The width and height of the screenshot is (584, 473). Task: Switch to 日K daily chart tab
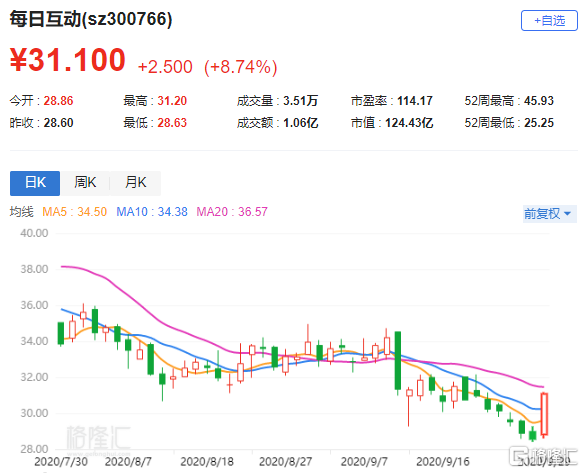35,183
